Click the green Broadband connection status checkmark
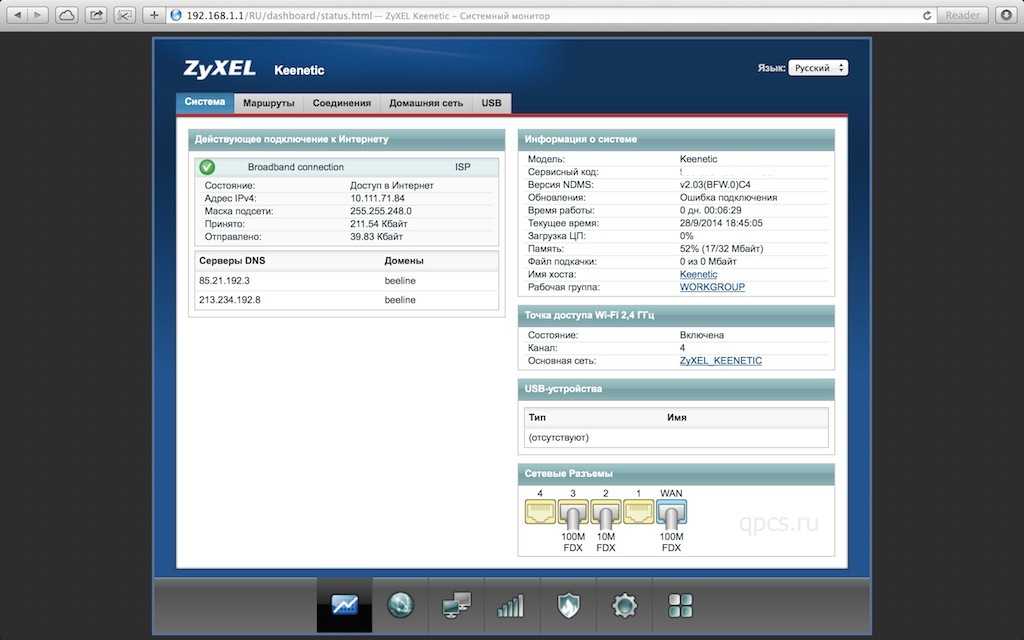This screenshot has height=640, width=1024. (207, 167)
